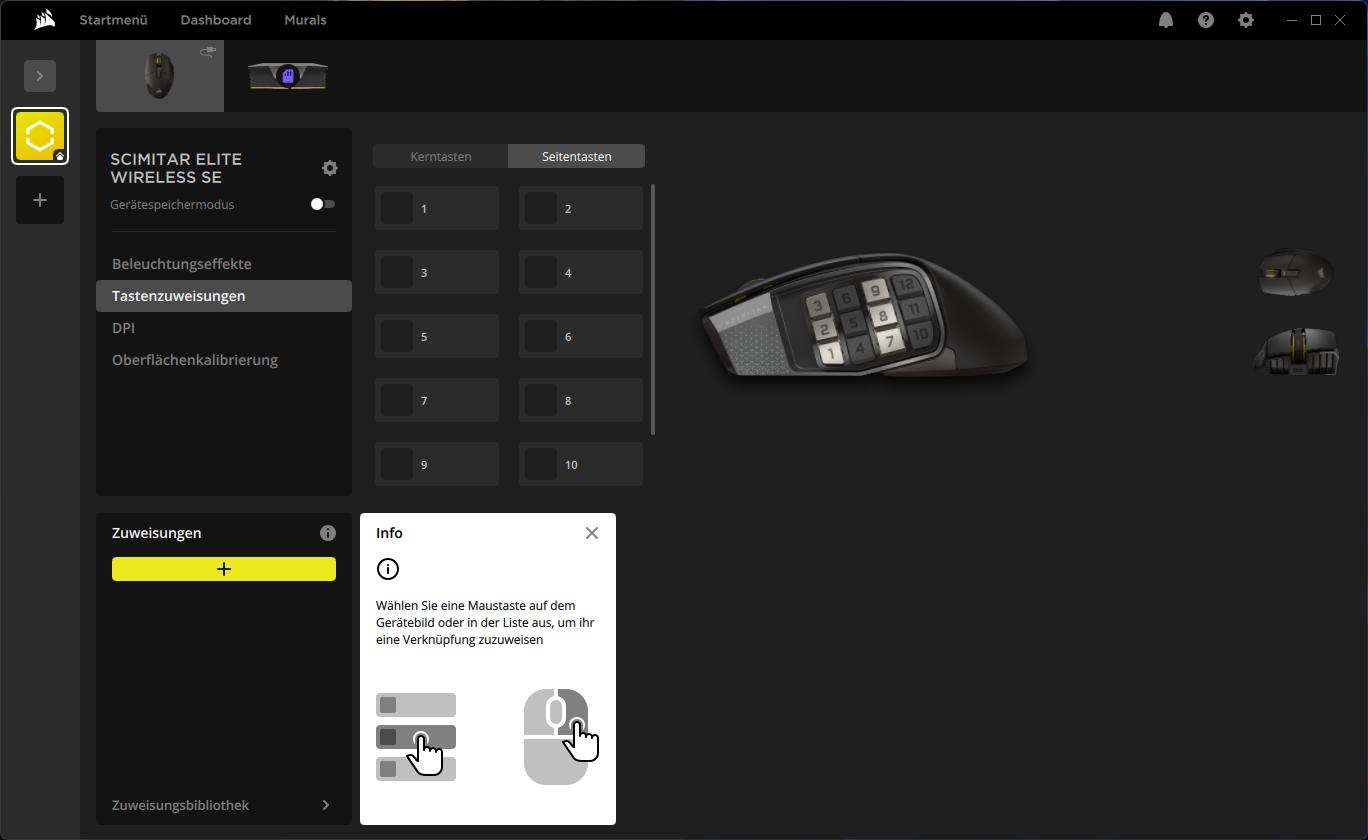Viewport: 1368px width, 840px height.
Task: Add a new assignment with yellow plus button
Action: coord(224,569)
